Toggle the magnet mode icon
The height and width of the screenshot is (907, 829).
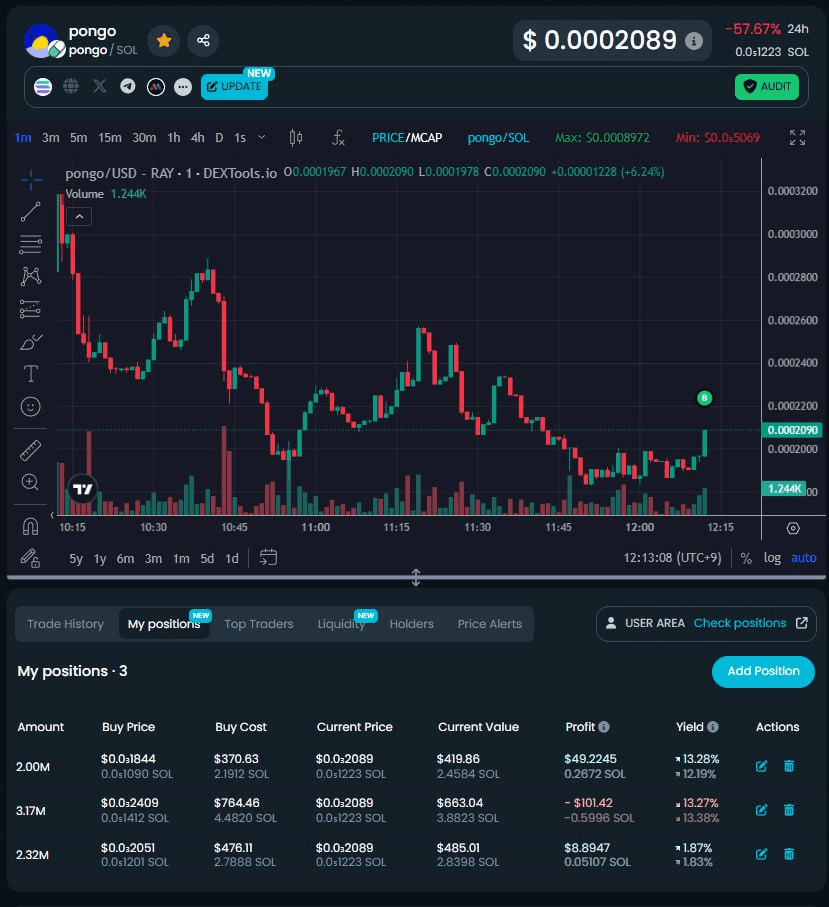[31, 526]
